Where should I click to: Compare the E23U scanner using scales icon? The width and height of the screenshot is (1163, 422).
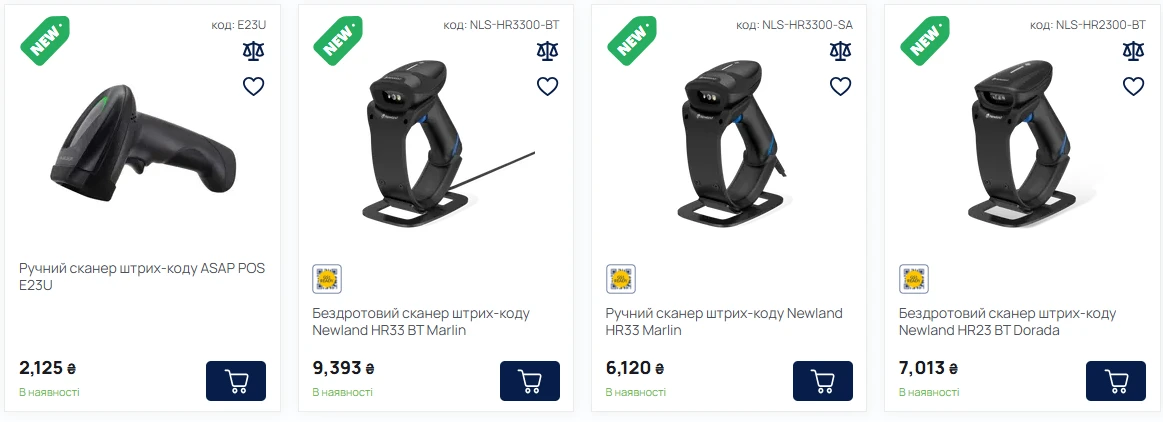(254, 51)
